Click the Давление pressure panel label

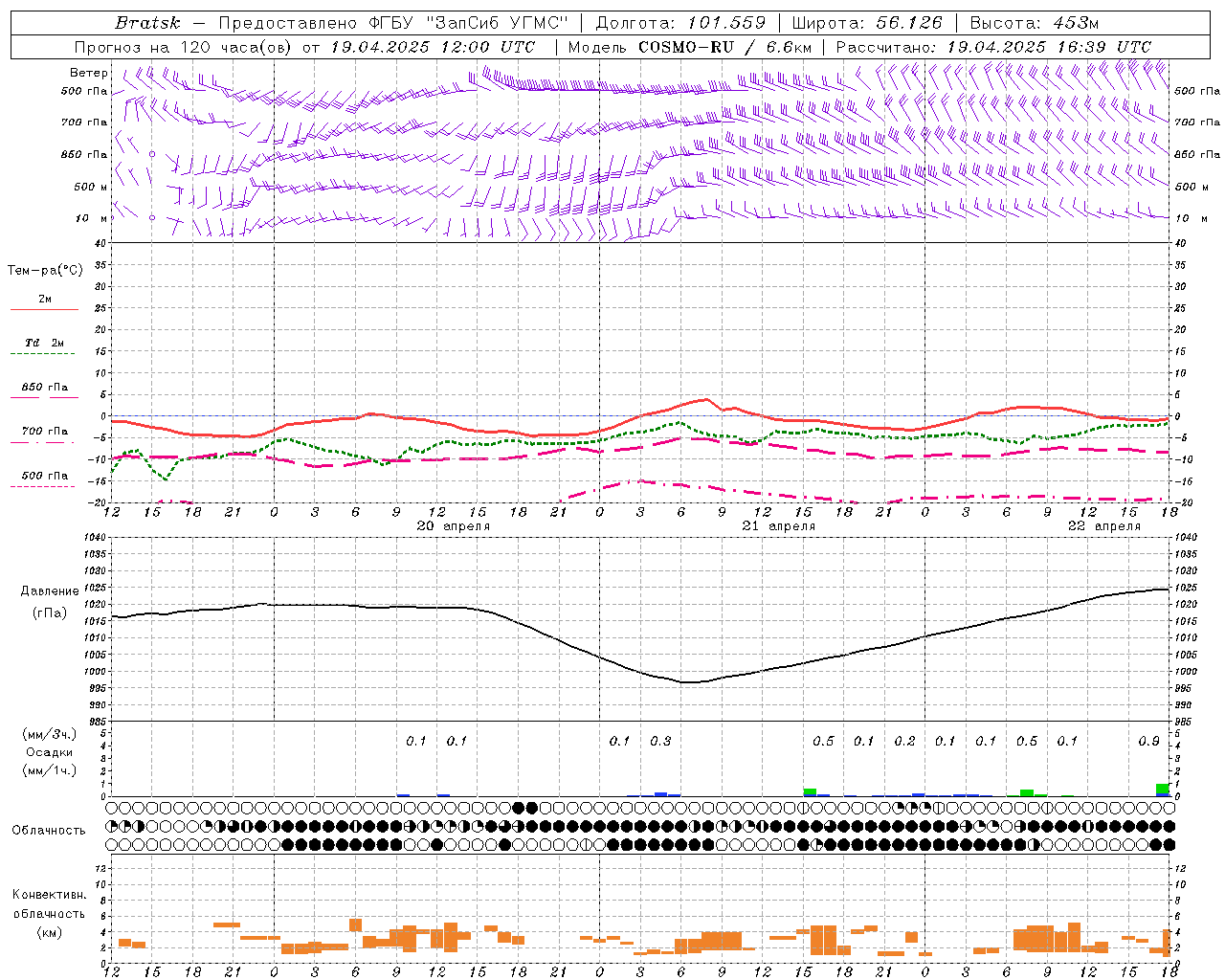tap(50, 591)
